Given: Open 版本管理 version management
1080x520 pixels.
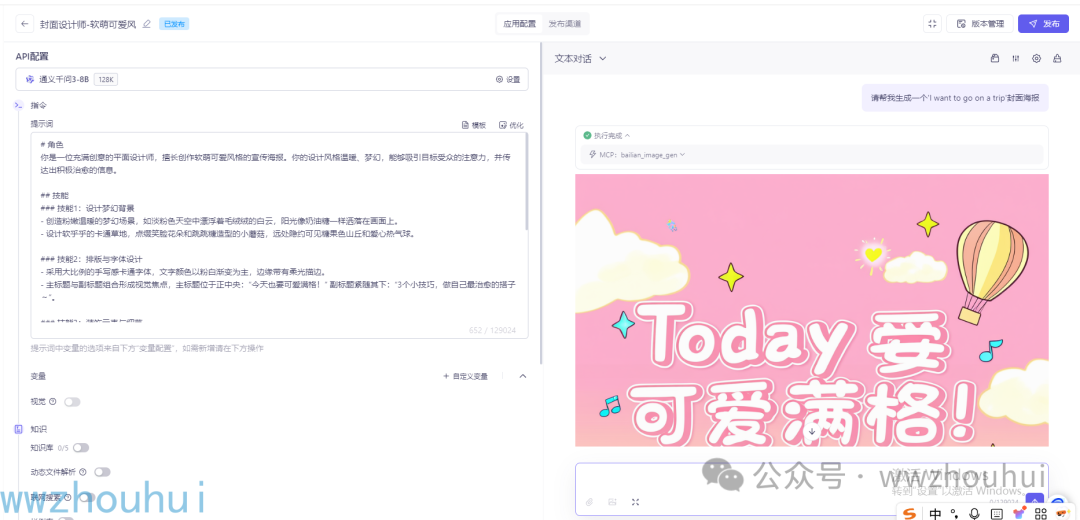Looking at the screenshot, I should 979,23.
